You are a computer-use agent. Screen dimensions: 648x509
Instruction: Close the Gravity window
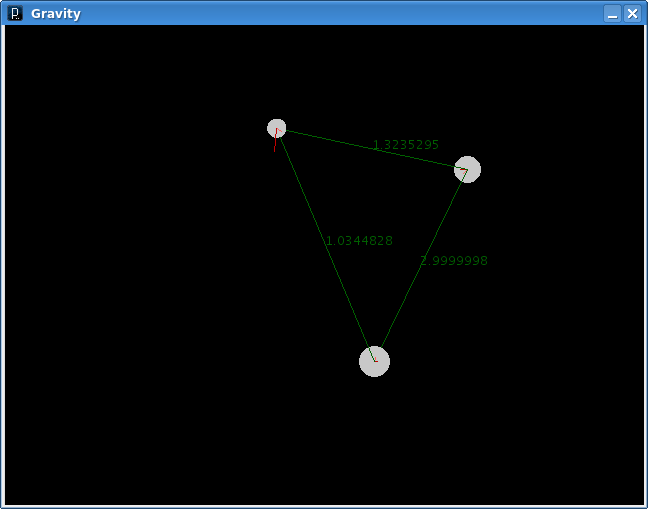(632, 14)
